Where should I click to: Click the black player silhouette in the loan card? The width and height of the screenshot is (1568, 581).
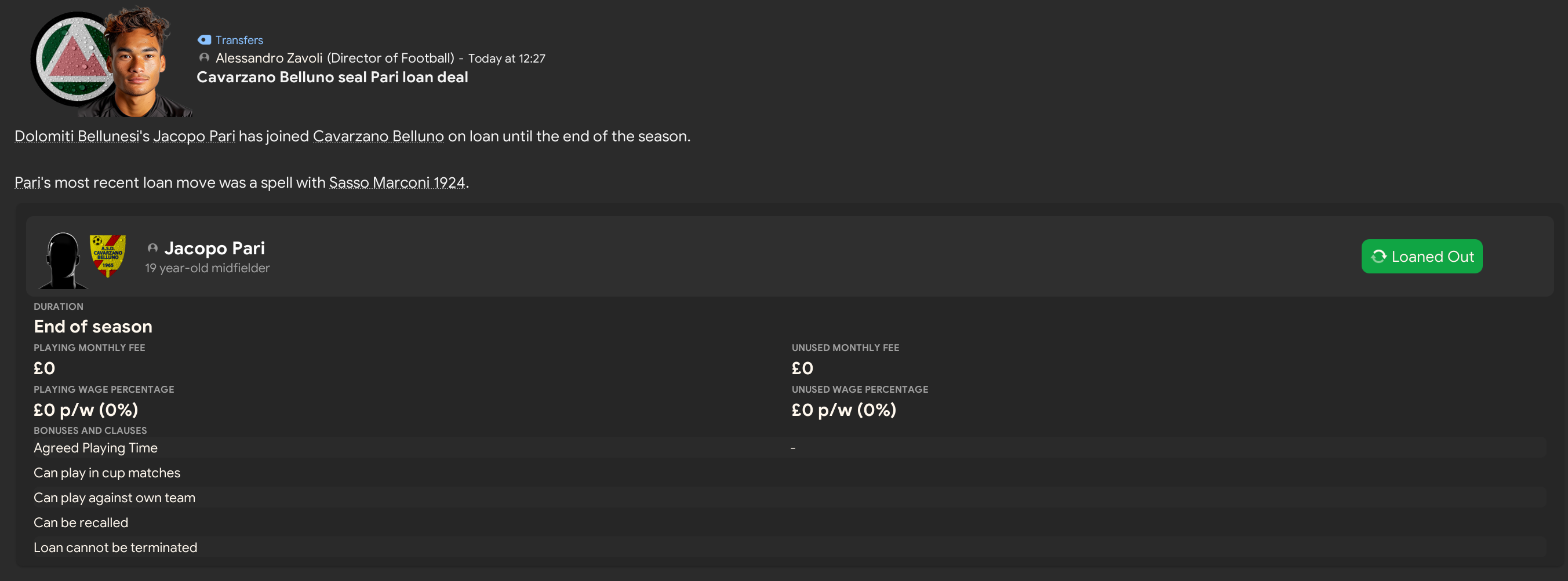tap(63, 261)
